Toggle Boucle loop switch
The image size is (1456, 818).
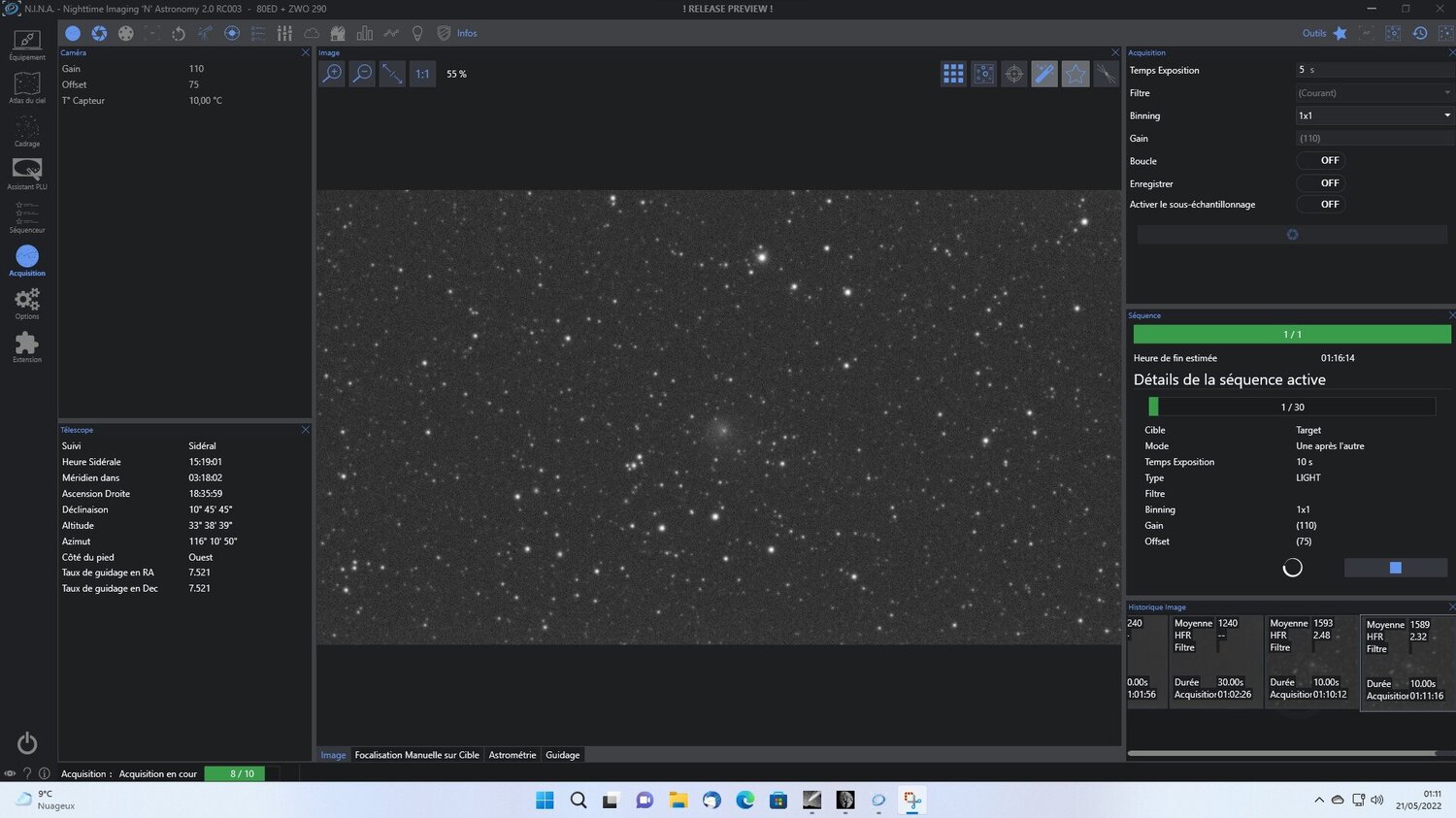(1321, 160)
